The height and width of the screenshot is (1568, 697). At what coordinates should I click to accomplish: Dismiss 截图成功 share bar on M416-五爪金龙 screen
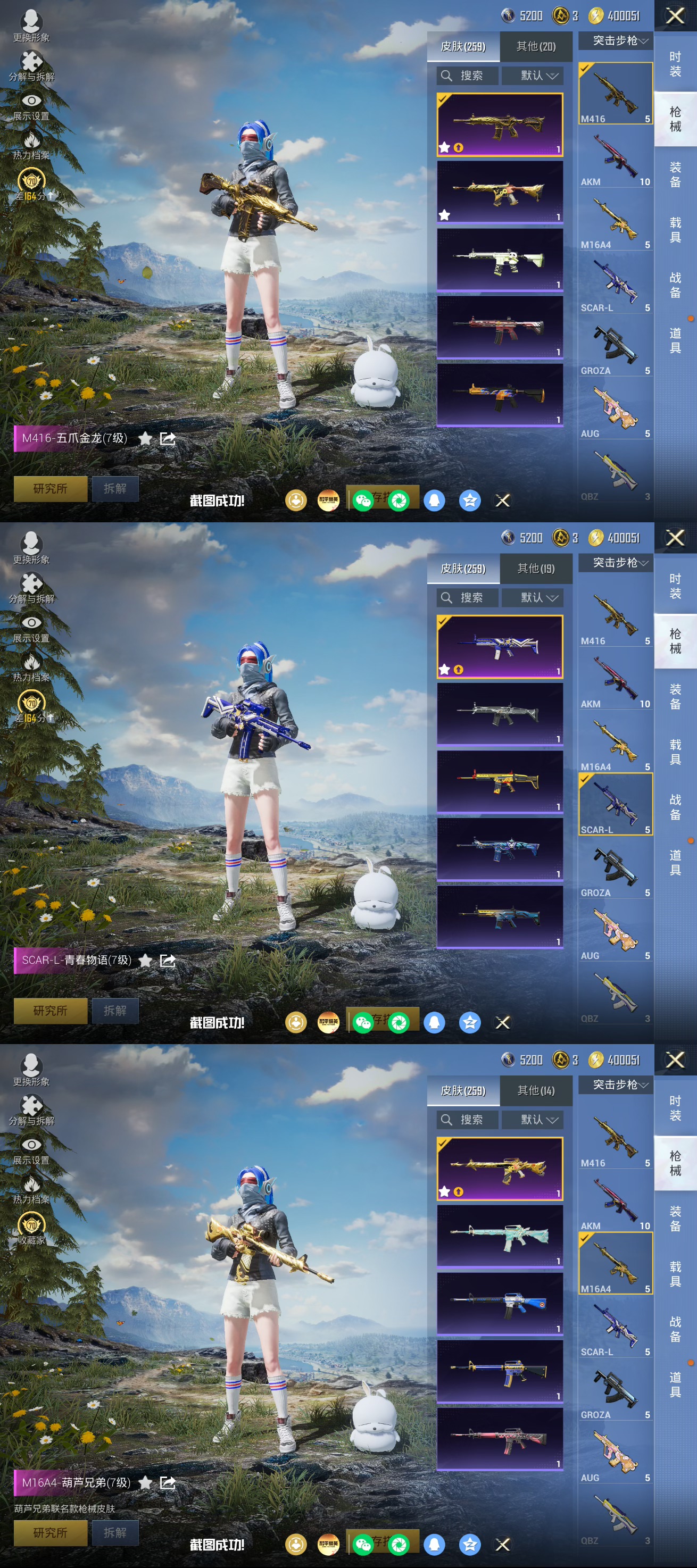(x=503, y=501)
